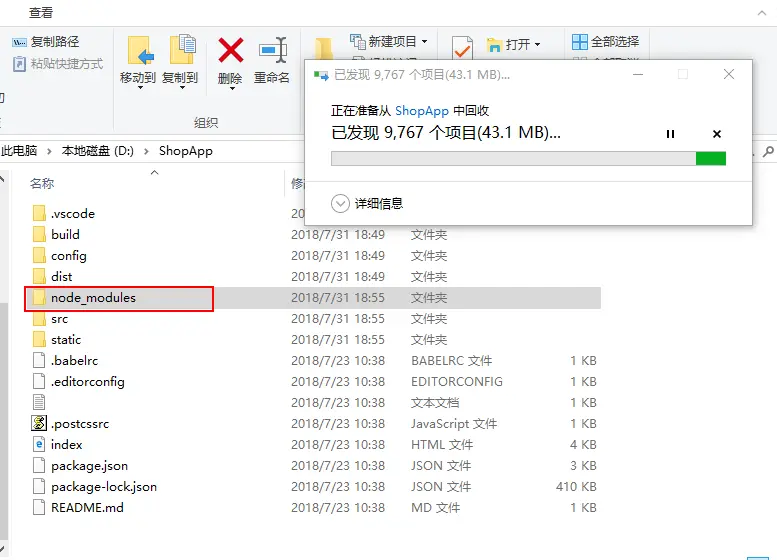This screenshot has height=560, width=777.
Task: Expand breadcrumb arrow after 此电脑
Action: [49, 151]
